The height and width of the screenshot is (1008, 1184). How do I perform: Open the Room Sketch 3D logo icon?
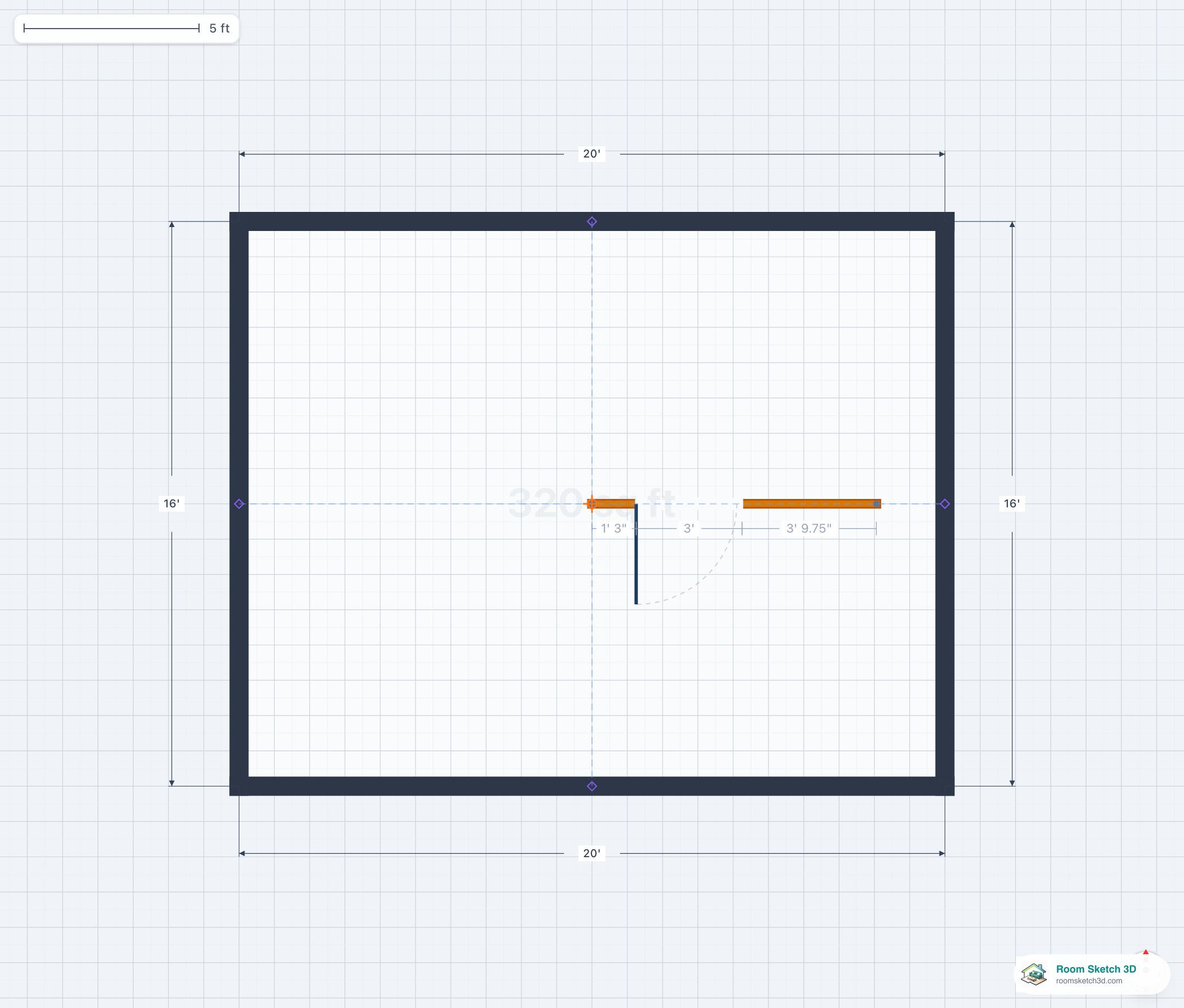point(1034,974)
